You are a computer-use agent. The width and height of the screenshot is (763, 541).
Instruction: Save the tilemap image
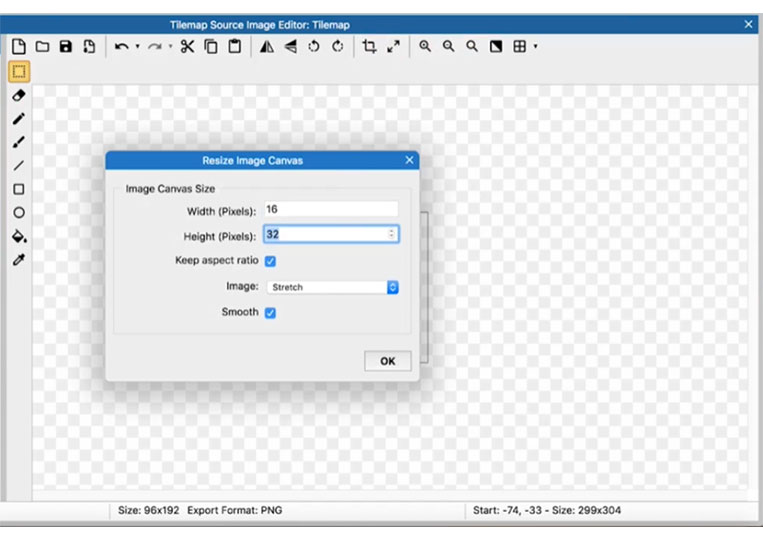click(x=66, y=47)
